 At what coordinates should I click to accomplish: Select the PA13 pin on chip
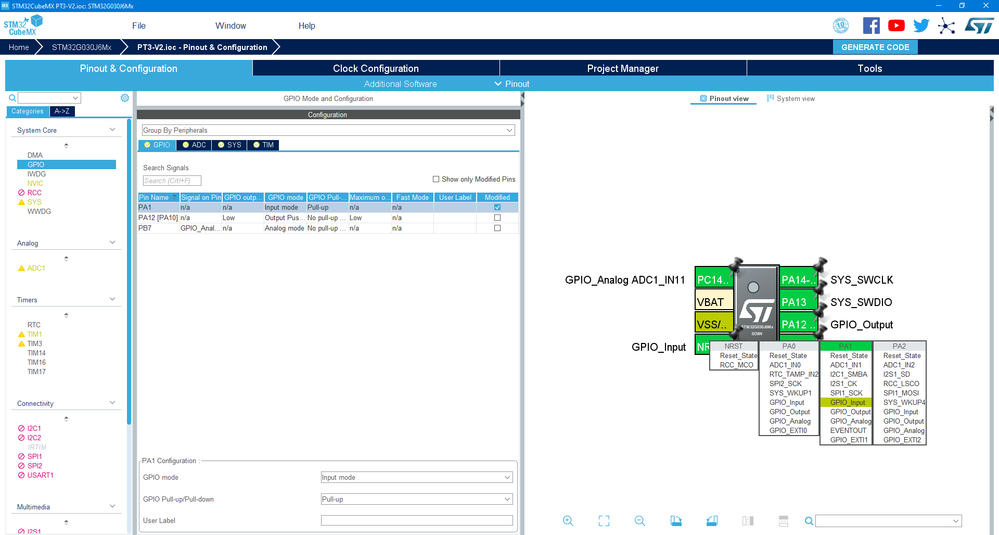(x=798, y=302)
